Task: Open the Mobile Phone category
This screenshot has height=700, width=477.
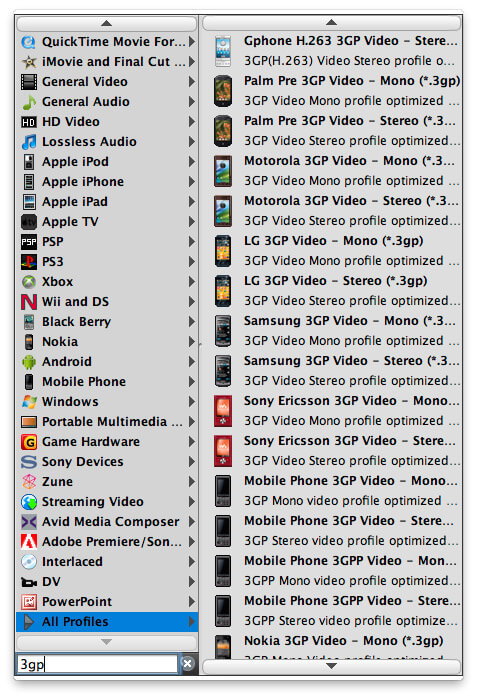Action: (x=107, y=382)
